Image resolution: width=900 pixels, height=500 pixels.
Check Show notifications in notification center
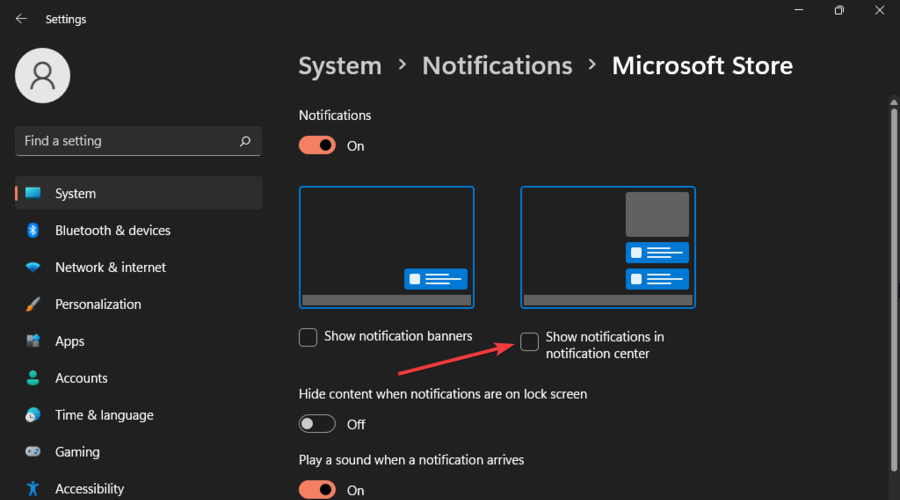click(x=530, y=342)
